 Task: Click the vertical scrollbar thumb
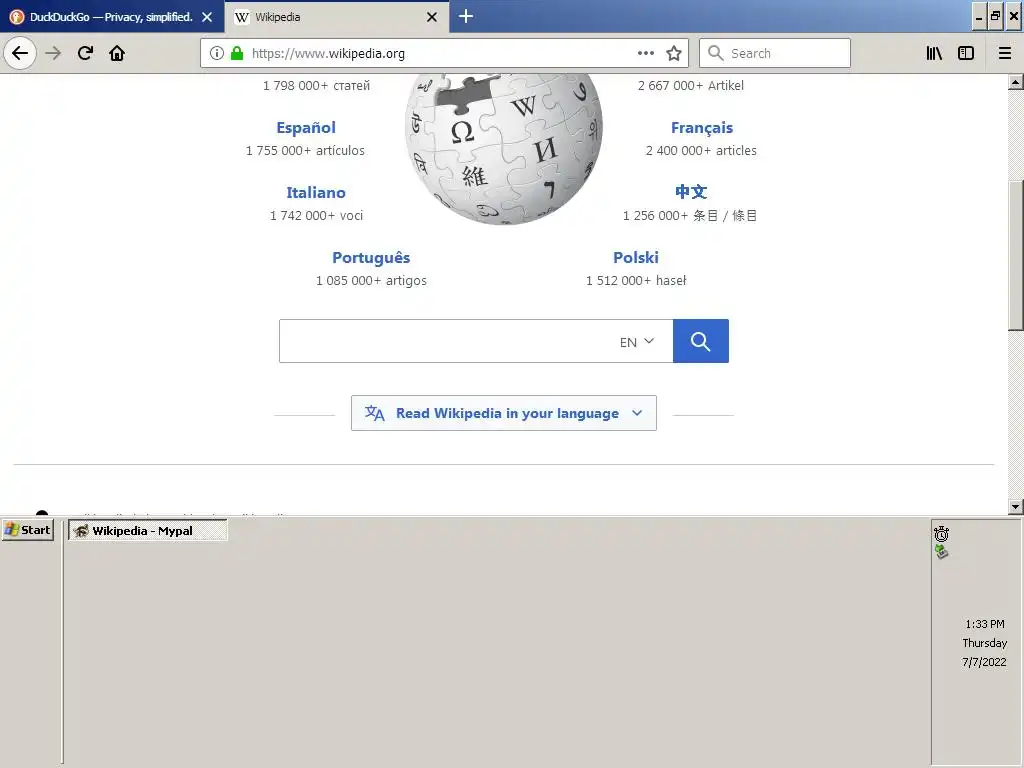coord(1016,255)
